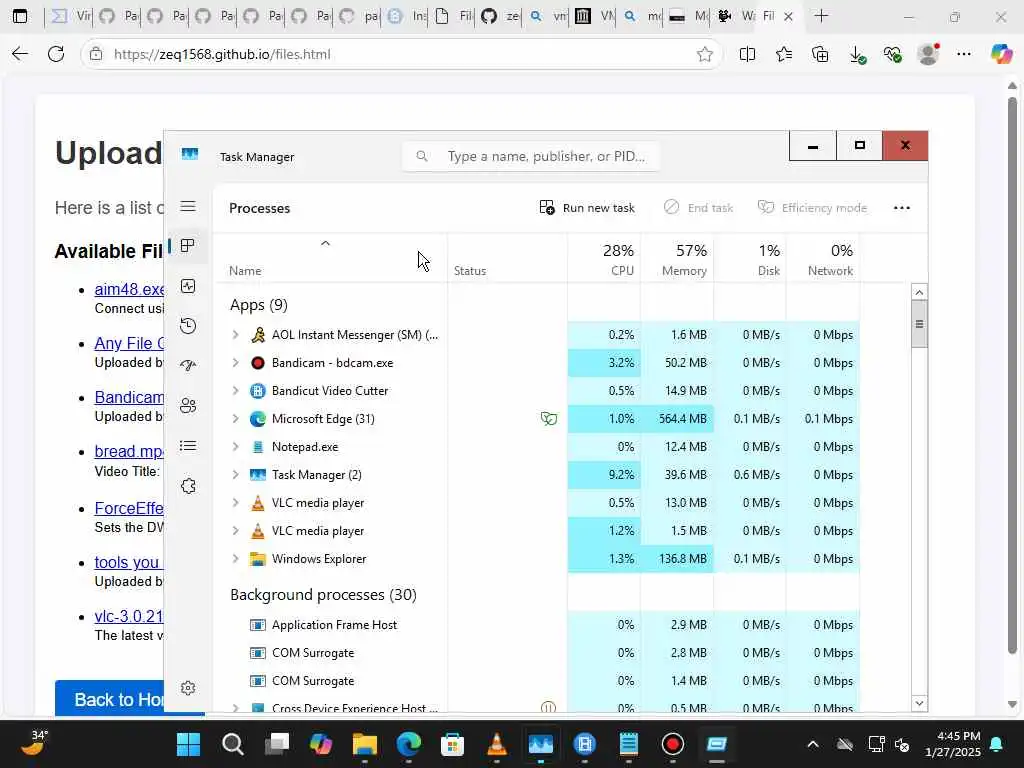This screenshot has width=1024, height=768.
Task: Expand Bandicut Video Cutter process group
Action: pos(236,391)
